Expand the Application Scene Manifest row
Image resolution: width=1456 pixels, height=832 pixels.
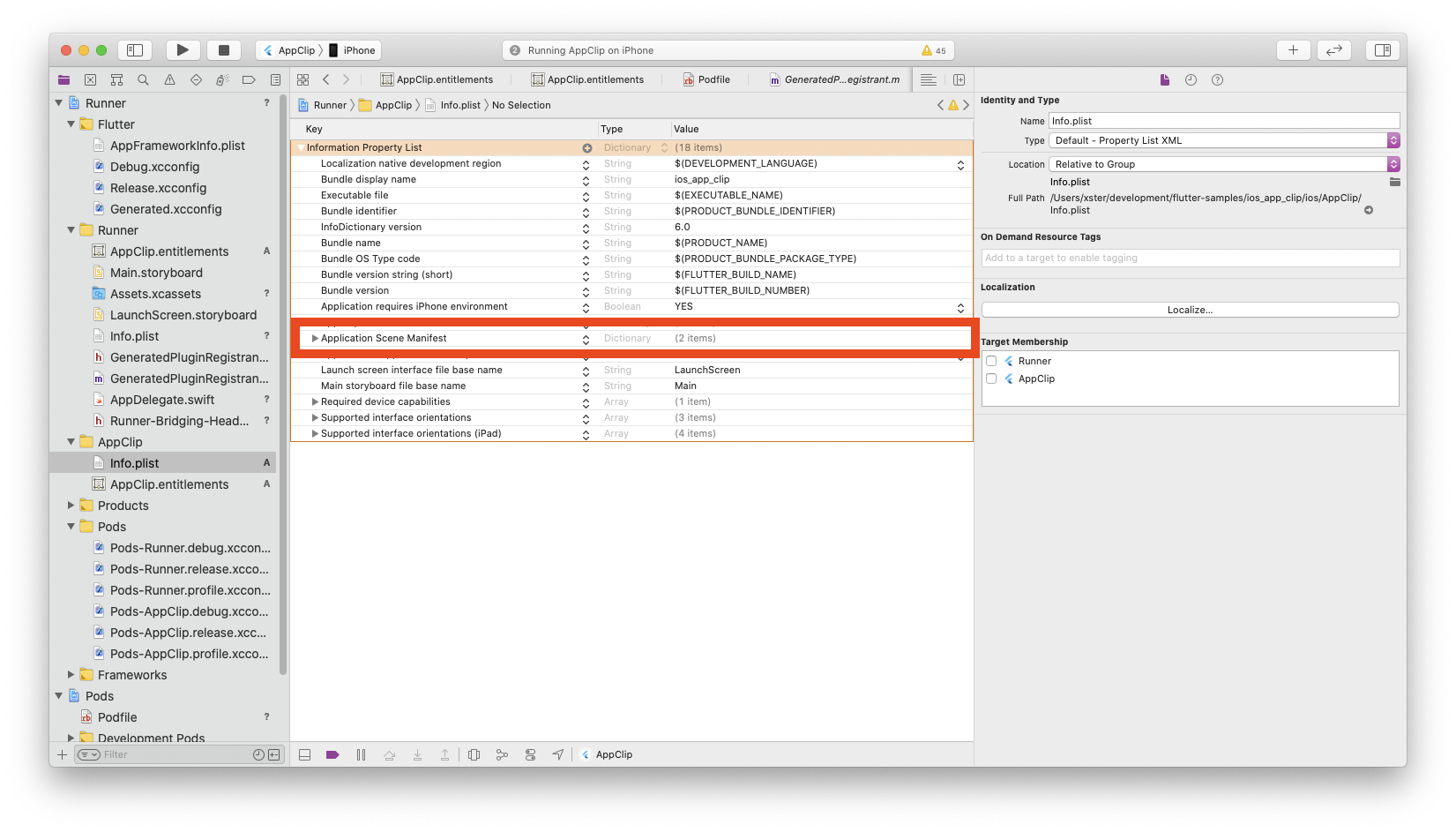[315, 338]
